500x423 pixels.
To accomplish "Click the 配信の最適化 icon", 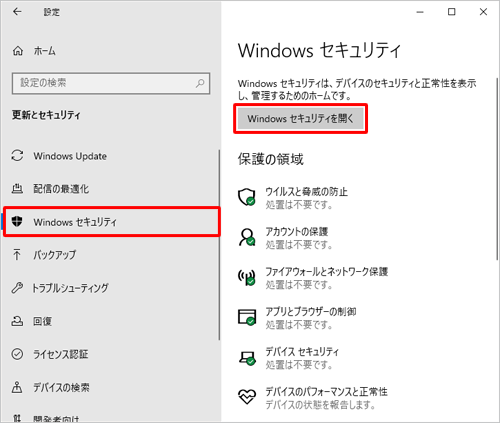I will (17, 189).
